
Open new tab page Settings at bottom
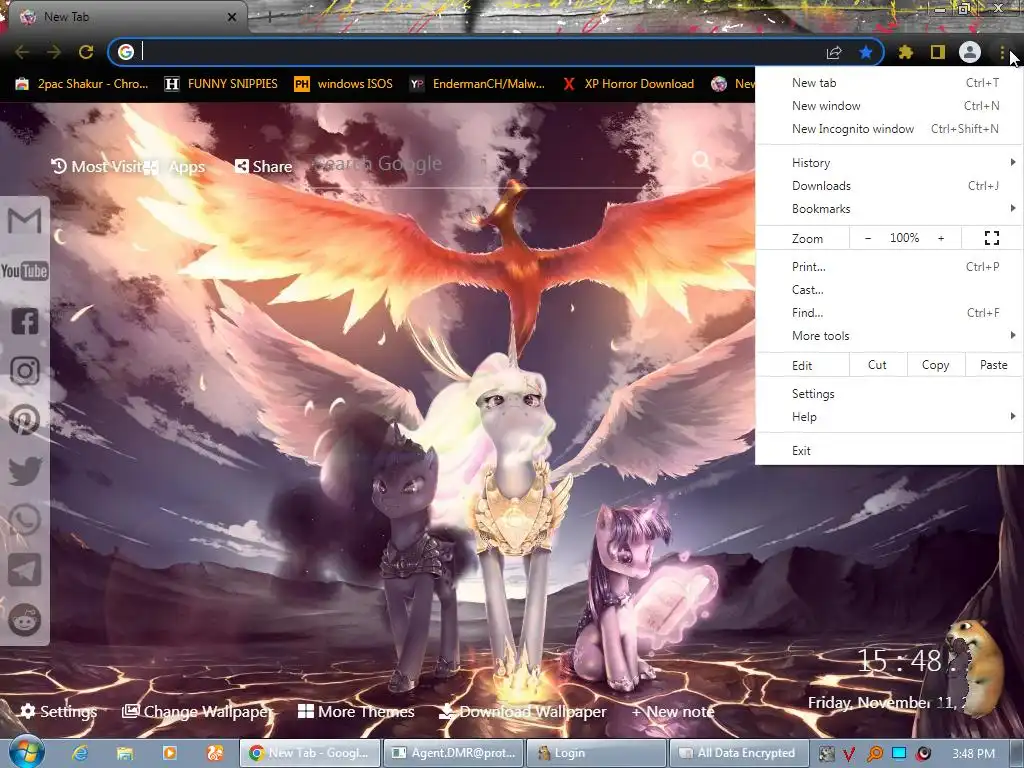[x=58, y=711]
